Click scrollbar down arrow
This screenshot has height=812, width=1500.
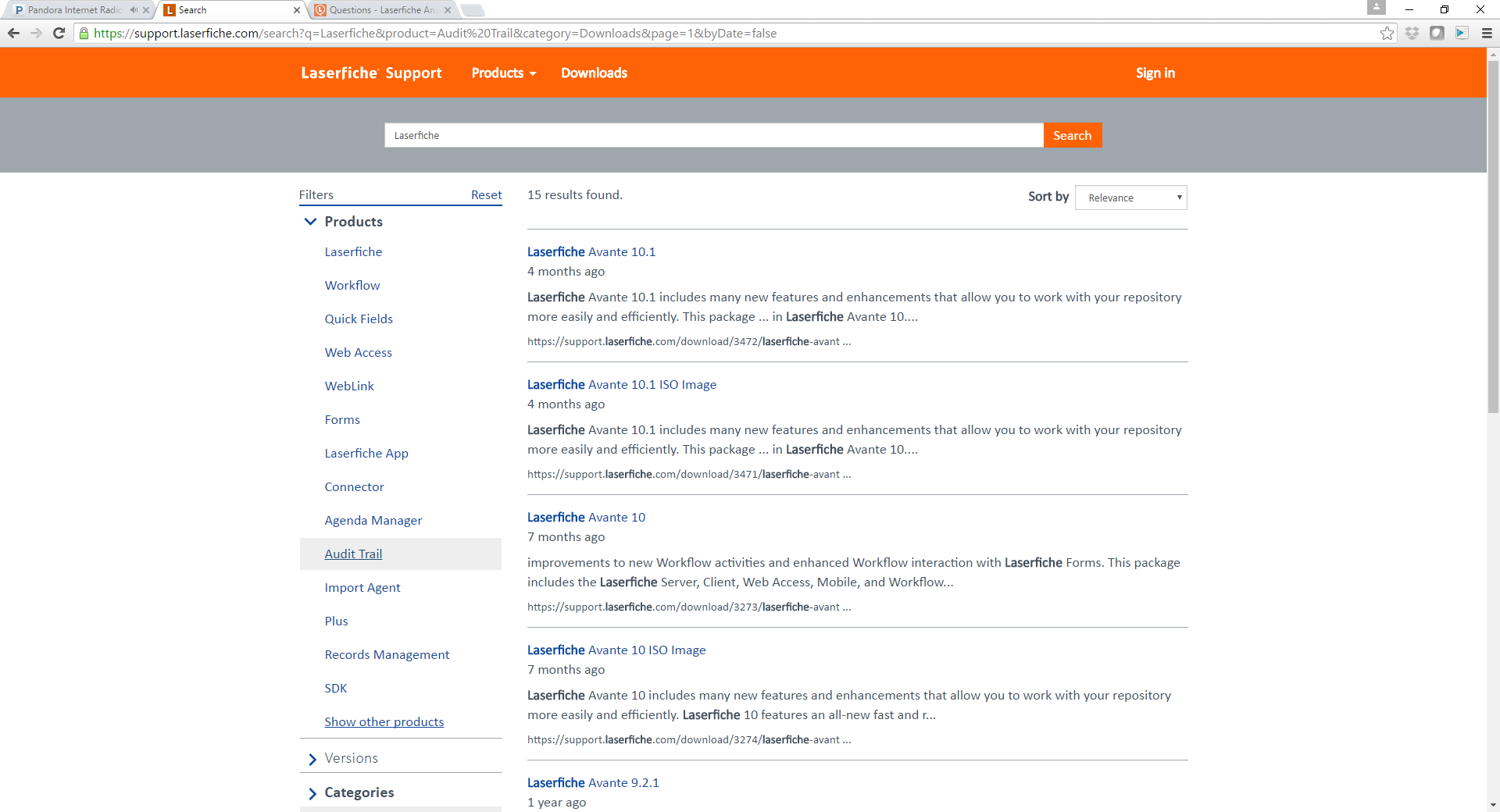(x=1493, y=804)
